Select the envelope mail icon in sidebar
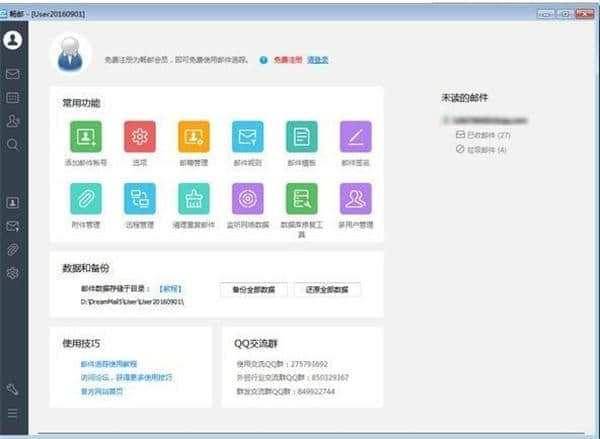This screenshot has height=439, width=600. [x=13, y=74]
